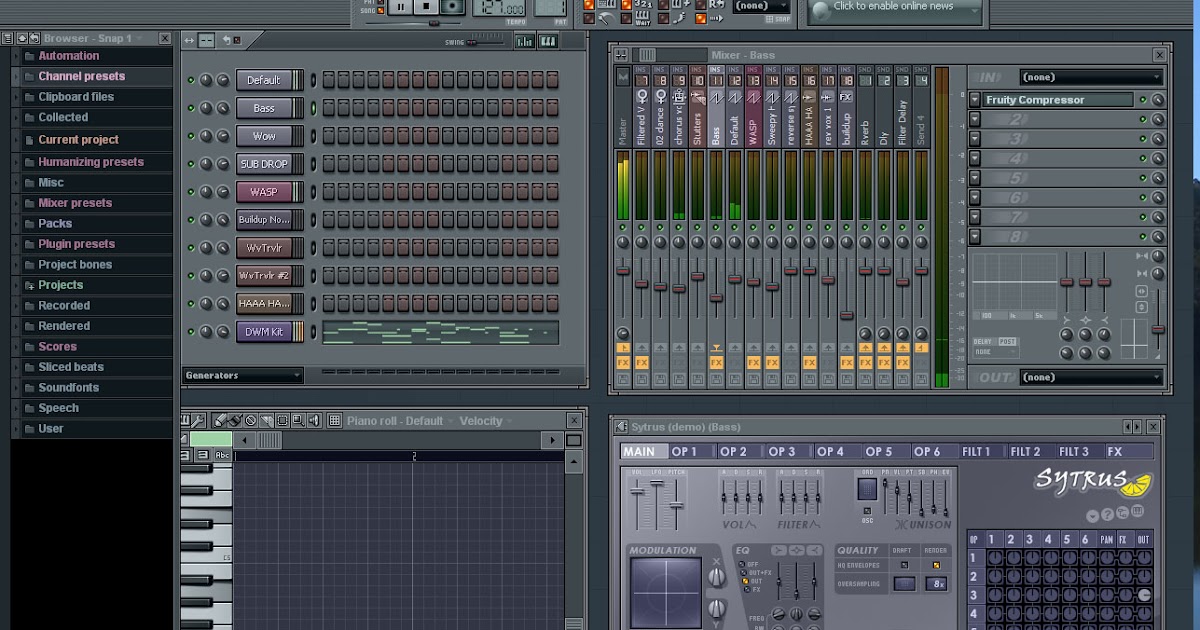Open the piano roll grid snap icon
This screenshot has width=1200, height=630.
point(335,421)
